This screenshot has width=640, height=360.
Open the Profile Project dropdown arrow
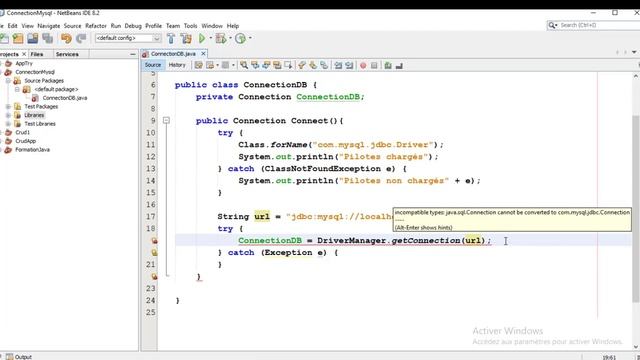250,38
